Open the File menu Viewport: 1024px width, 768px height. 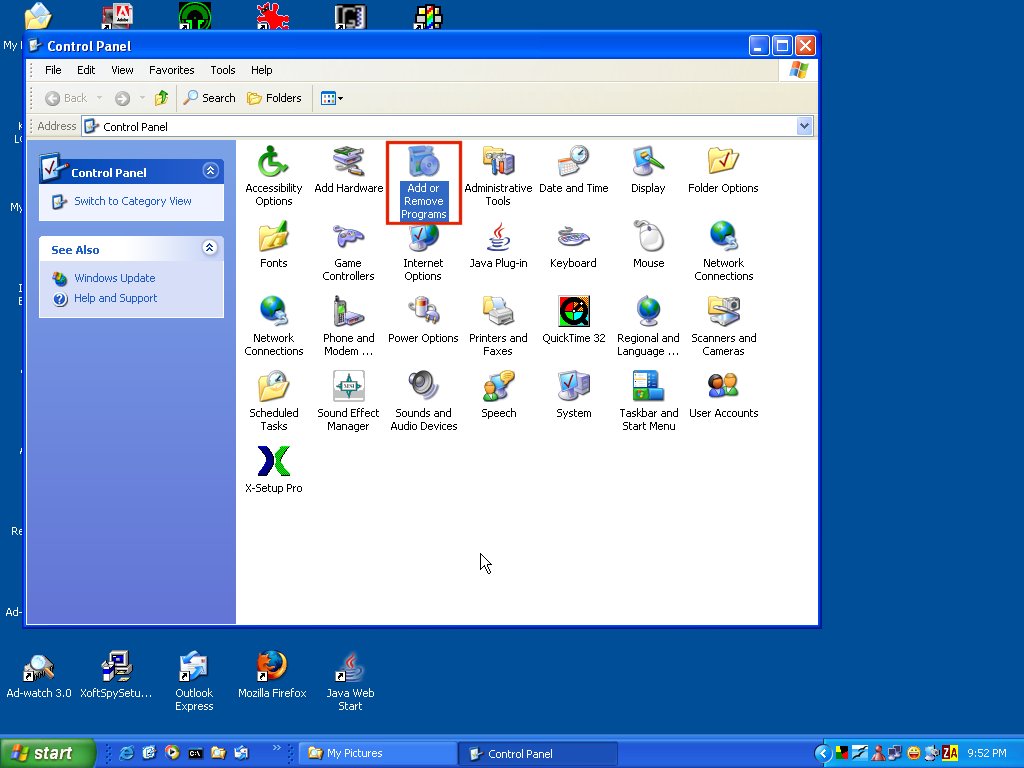click(53, 70)
